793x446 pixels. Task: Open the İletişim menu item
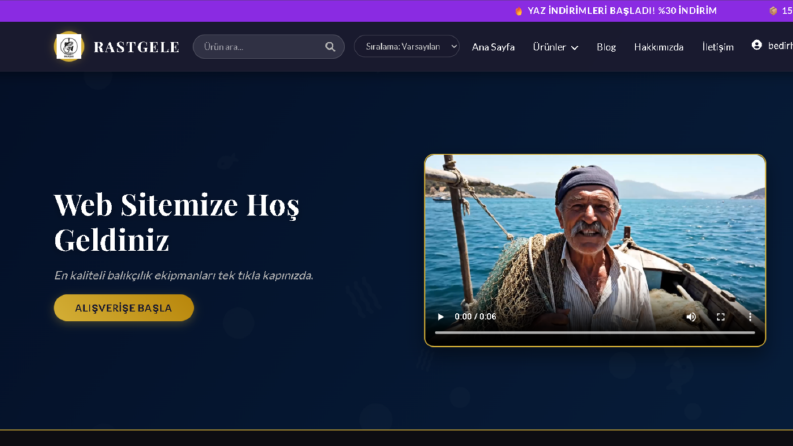click(x=717, y=47)
